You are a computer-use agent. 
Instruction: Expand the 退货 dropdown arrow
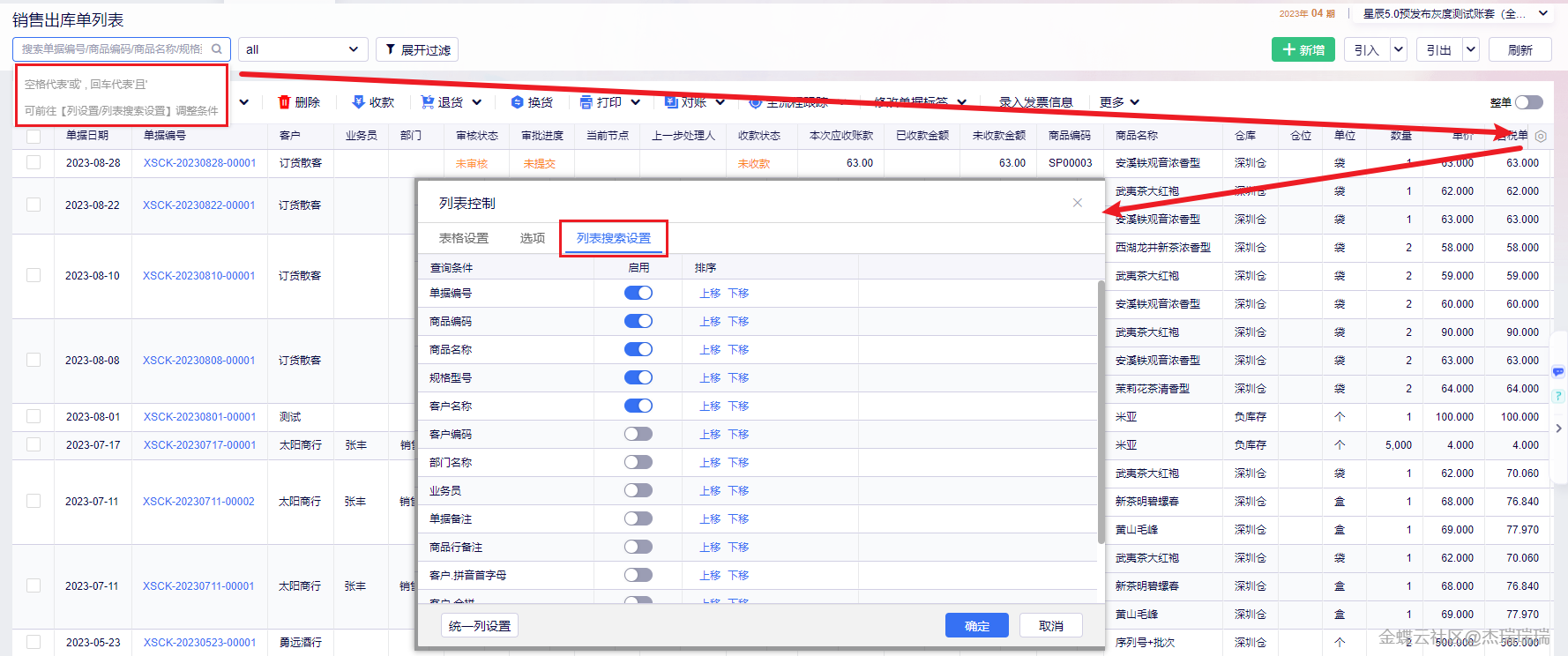click(x=477, y=102)
